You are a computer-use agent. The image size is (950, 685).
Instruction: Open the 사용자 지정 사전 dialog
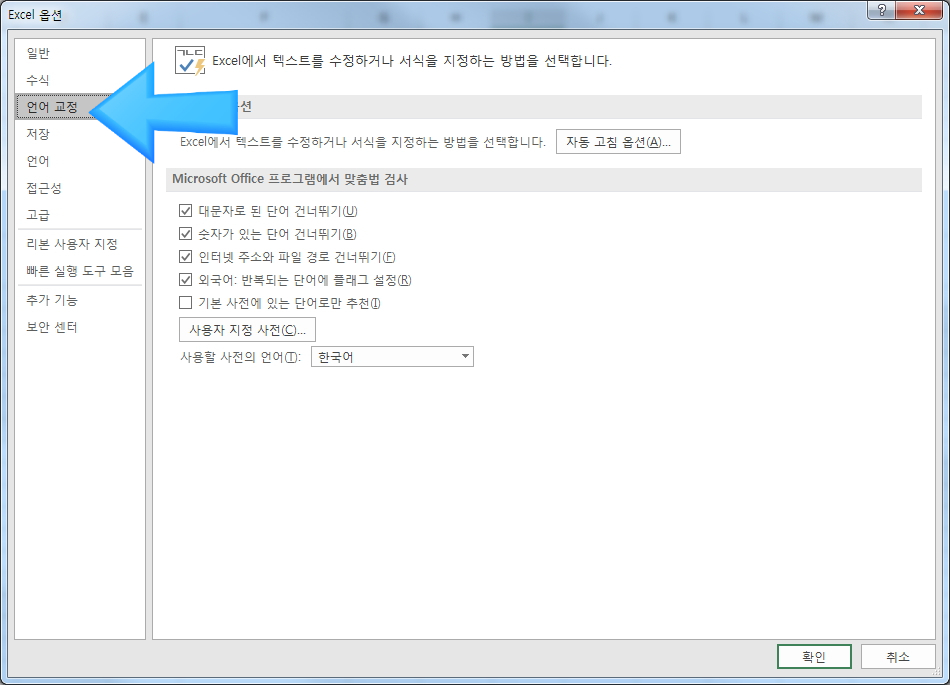pyautogui.click(x=247, y=330)
